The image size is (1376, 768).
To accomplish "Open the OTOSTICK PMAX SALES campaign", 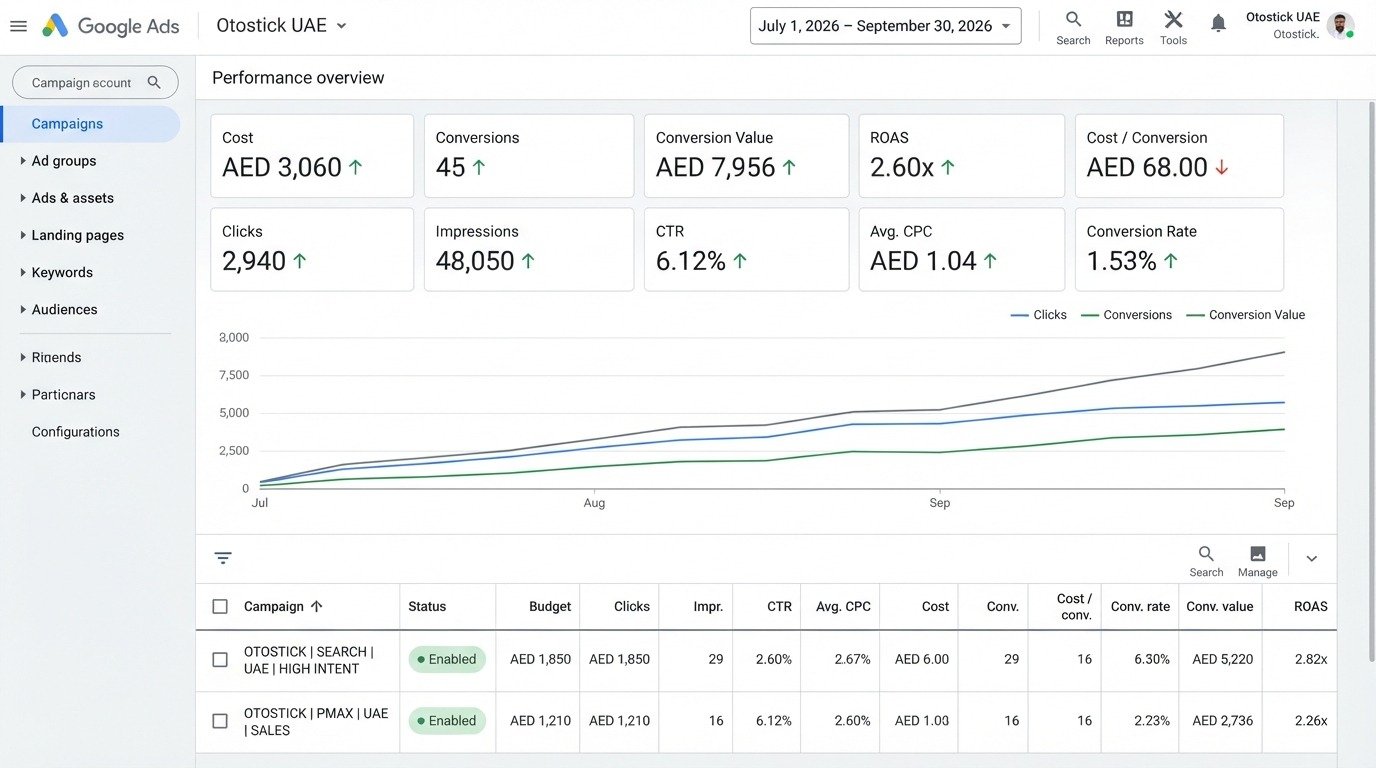I will [x=316, y=722].
